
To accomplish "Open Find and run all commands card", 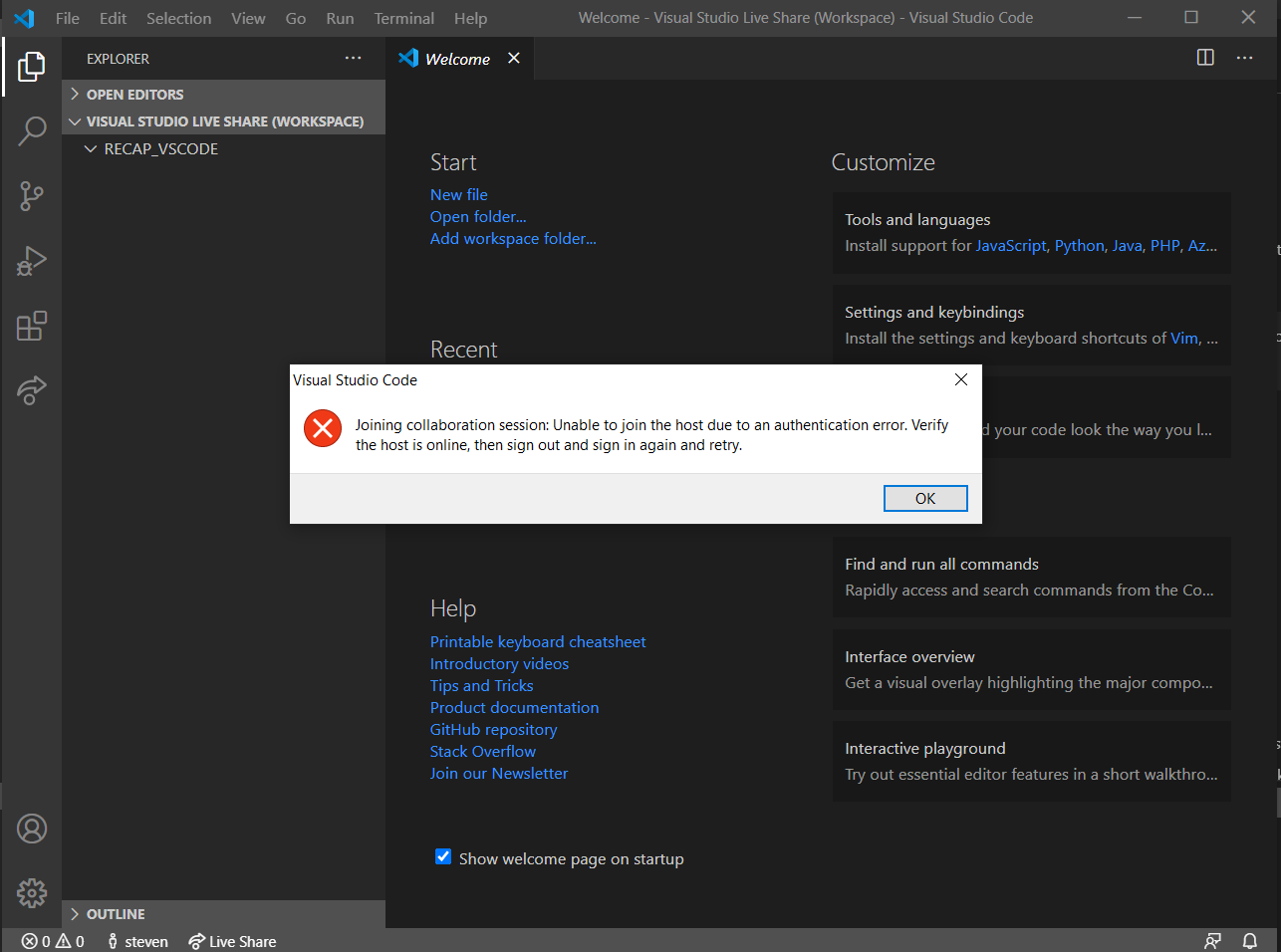I will point(1032,577).
